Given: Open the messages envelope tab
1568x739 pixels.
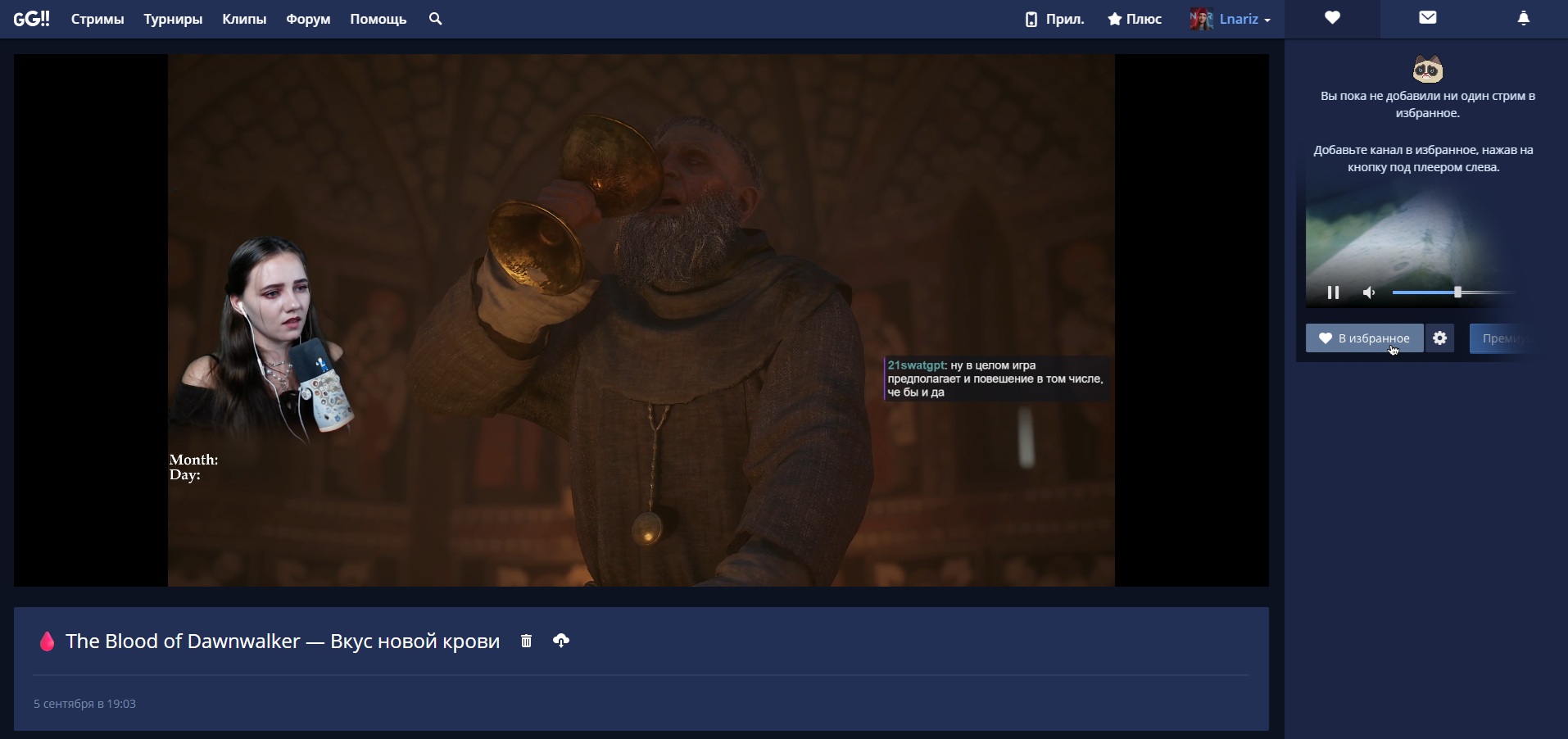Looking at the screenshot, I should click(x=1428, y=18).
